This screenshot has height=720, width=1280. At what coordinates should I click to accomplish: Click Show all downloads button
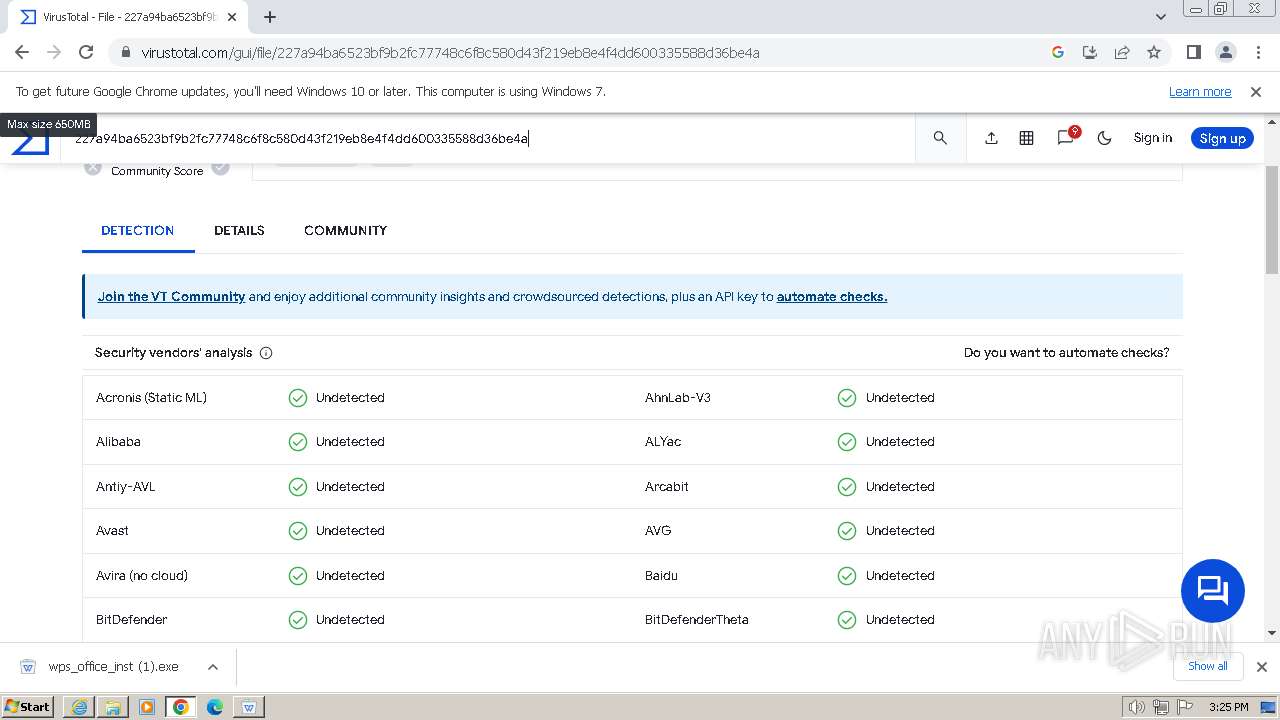(x=1208, y=666)
